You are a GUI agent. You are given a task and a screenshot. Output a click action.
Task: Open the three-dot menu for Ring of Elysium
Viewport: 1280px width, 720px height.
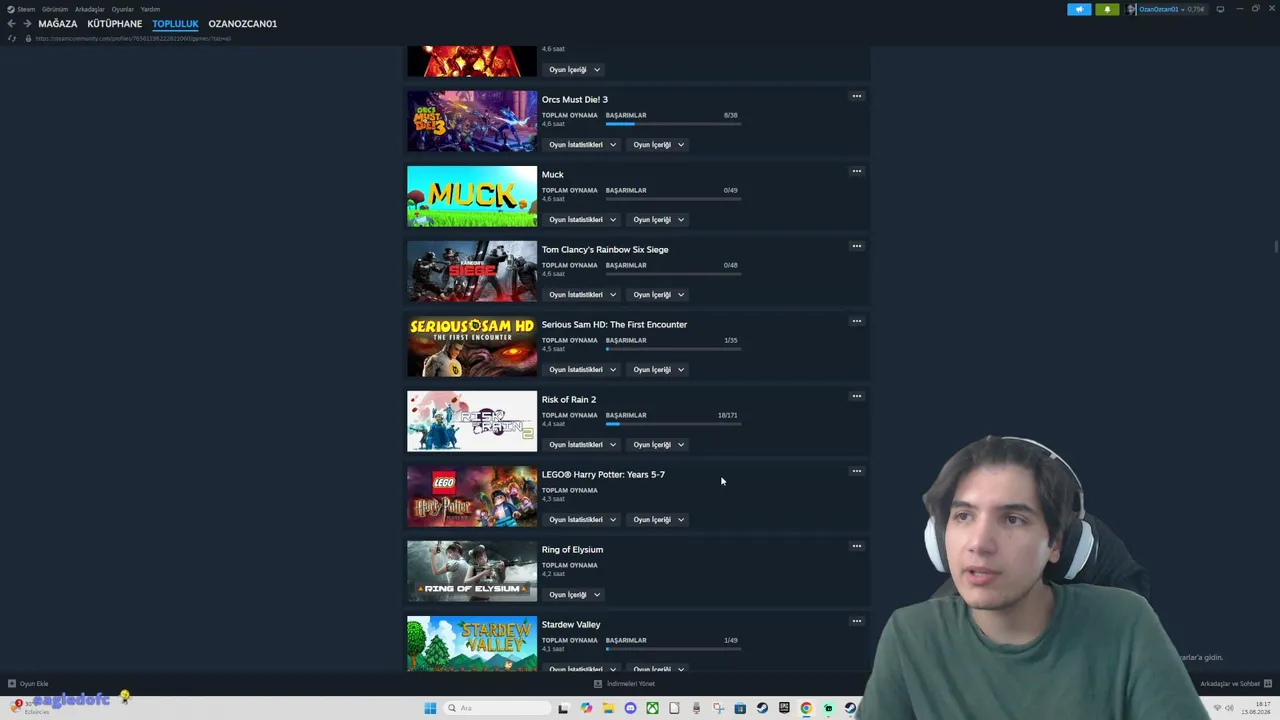pyautogui.click(x=857, y=546)
